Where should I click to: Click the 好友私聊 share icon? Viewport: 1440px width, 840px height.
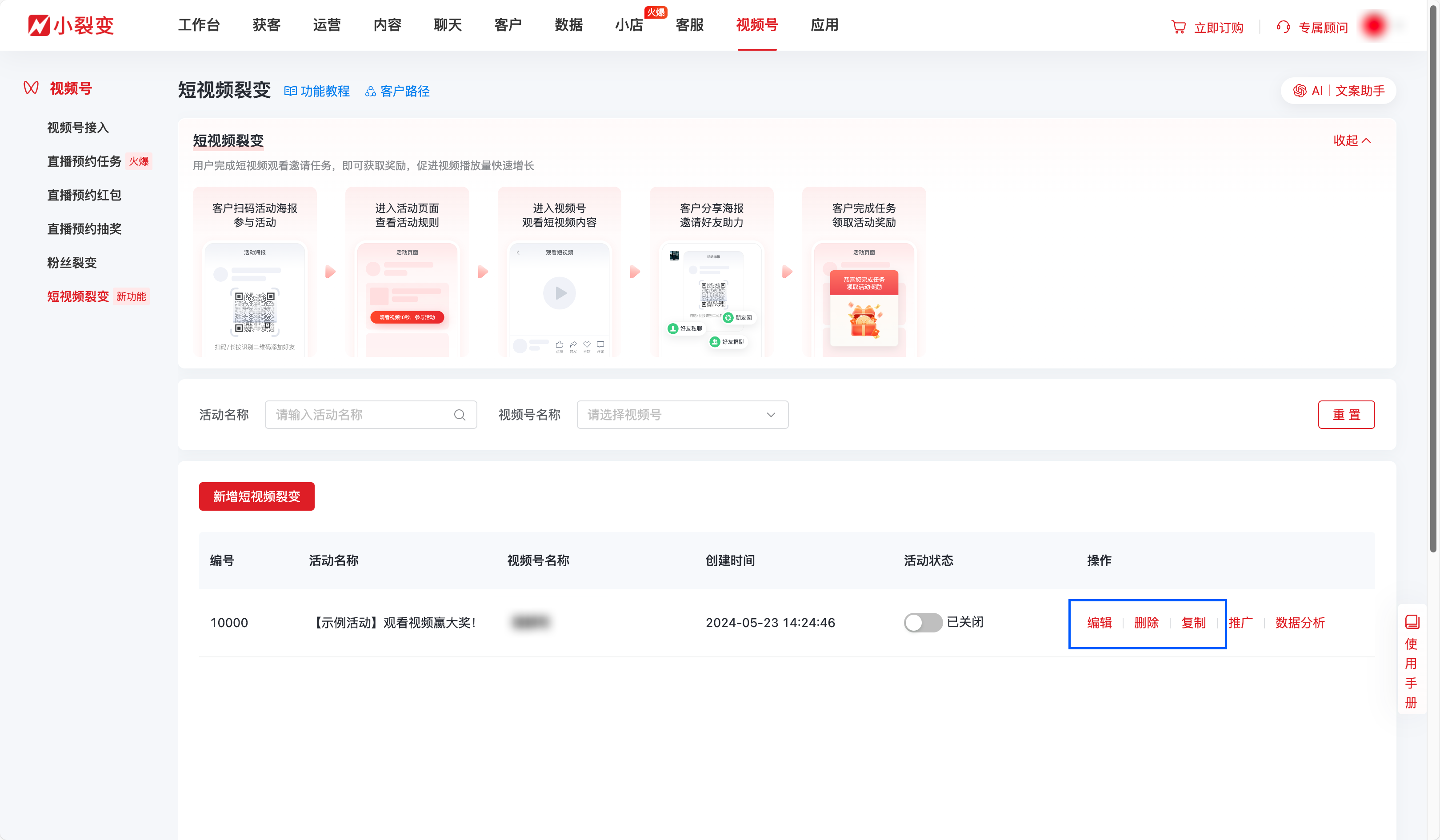[x=672, y=328]
